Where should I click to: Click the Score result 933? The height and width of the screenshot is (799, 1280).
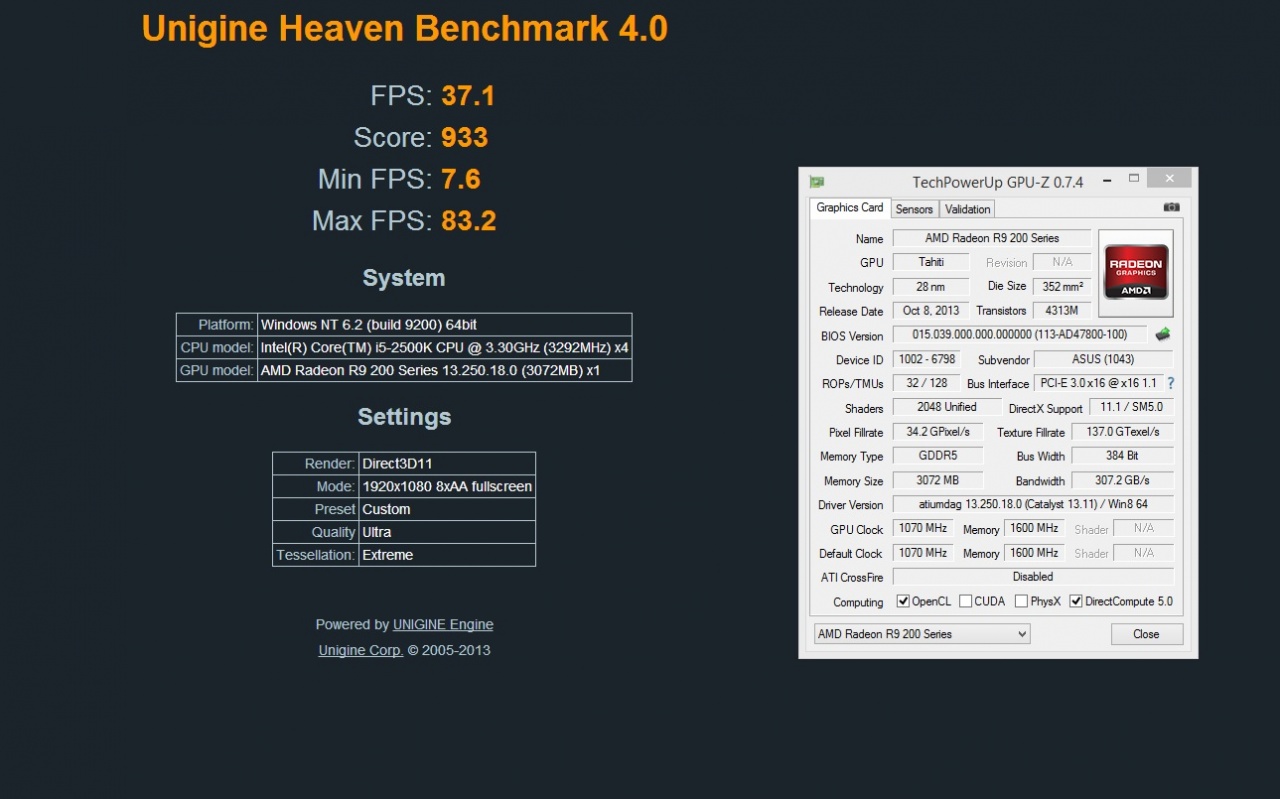(464, 137)
